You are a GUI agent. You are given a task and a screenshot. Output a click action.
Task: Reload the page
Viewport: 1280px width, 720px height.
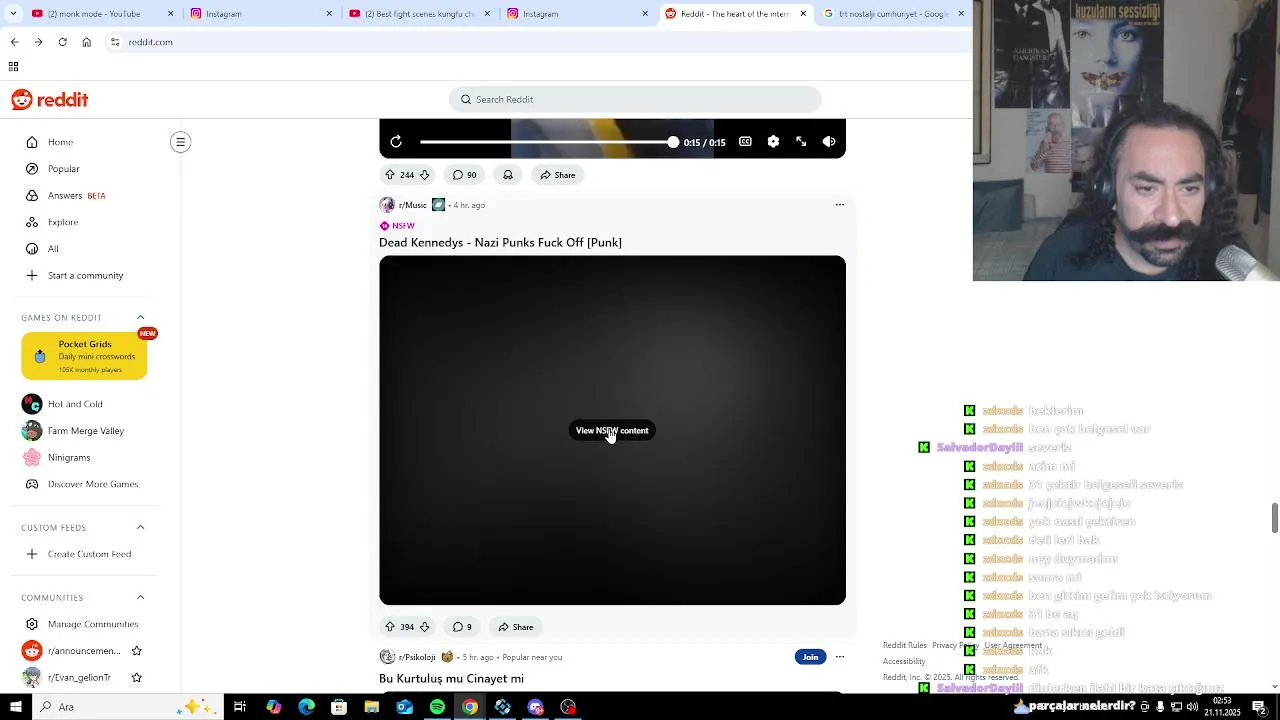(x=62, y=42)
